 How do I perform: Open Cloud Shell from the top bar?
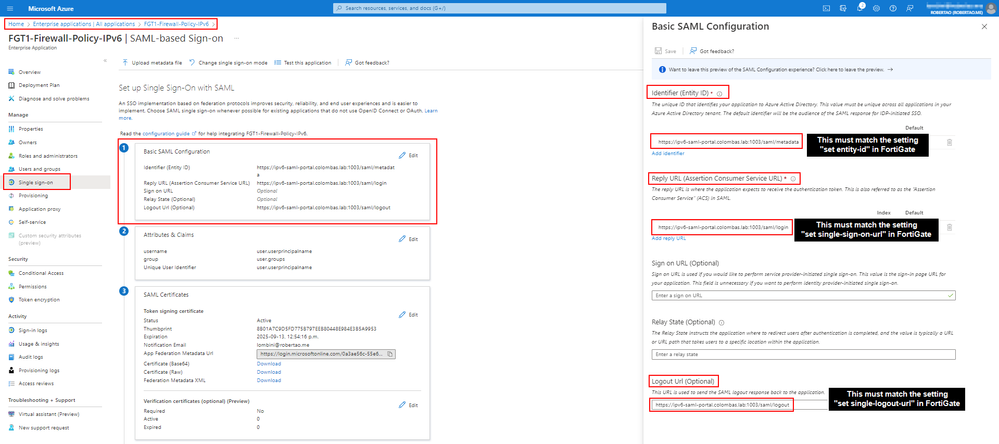click(x=826, y=8)
